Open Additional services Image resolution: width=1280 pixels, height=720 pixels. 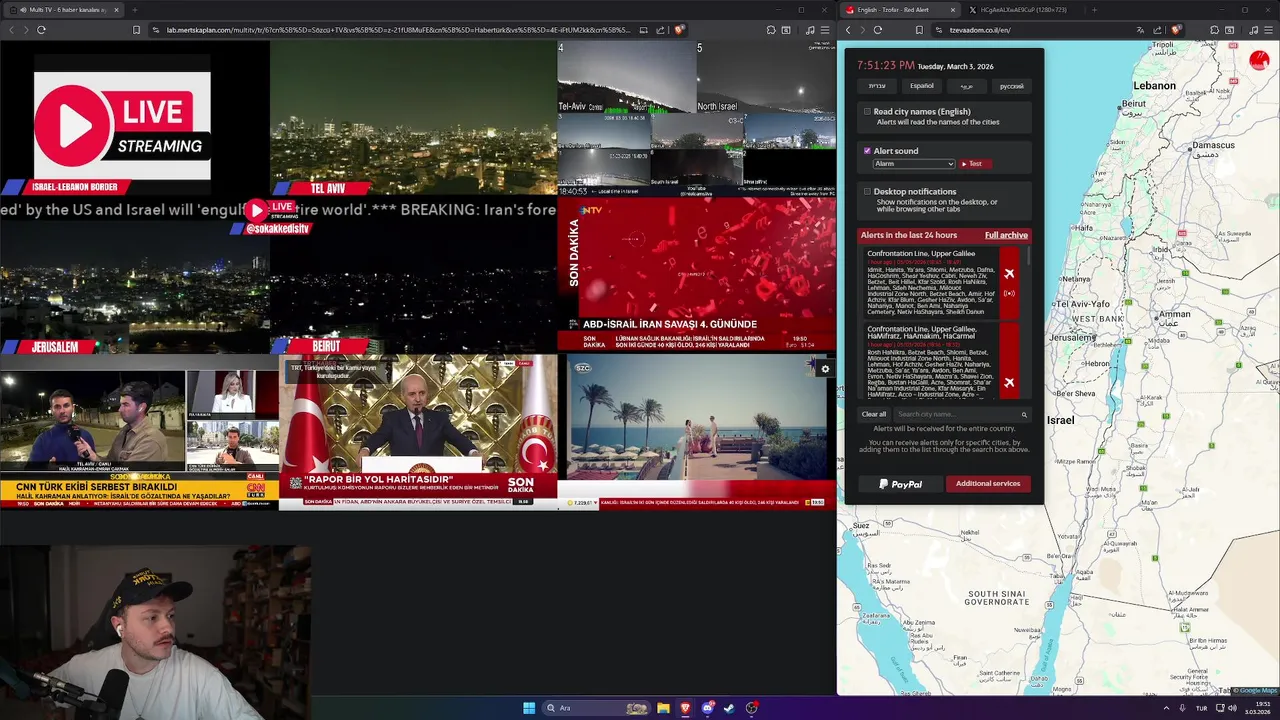pos(988,484)
